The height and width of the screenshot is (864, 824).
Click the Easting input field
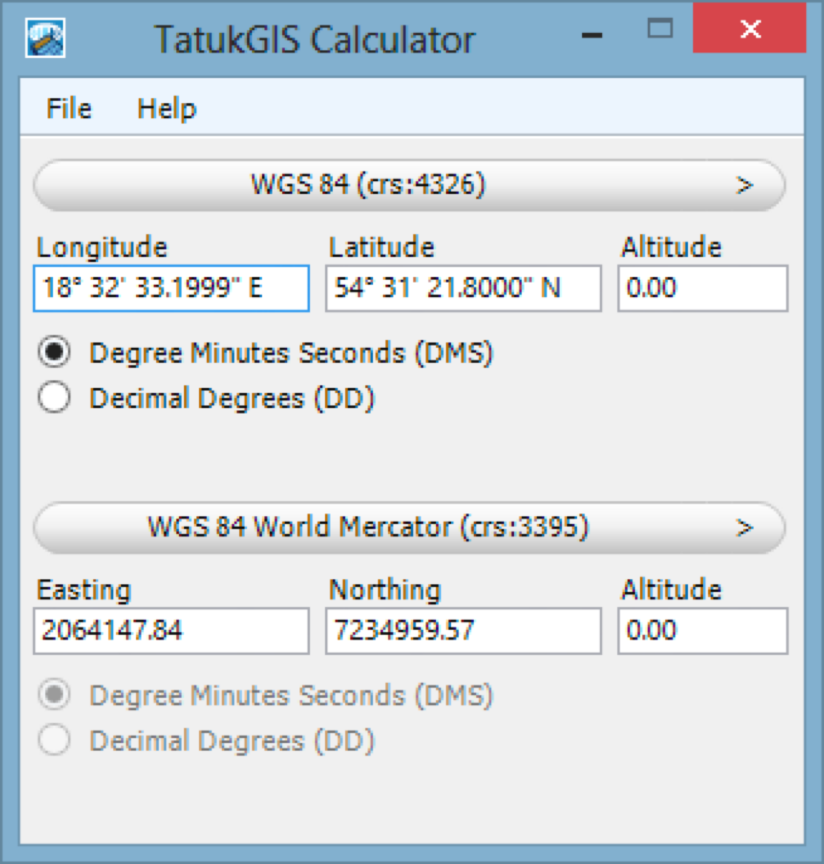(x=171, y=631)
